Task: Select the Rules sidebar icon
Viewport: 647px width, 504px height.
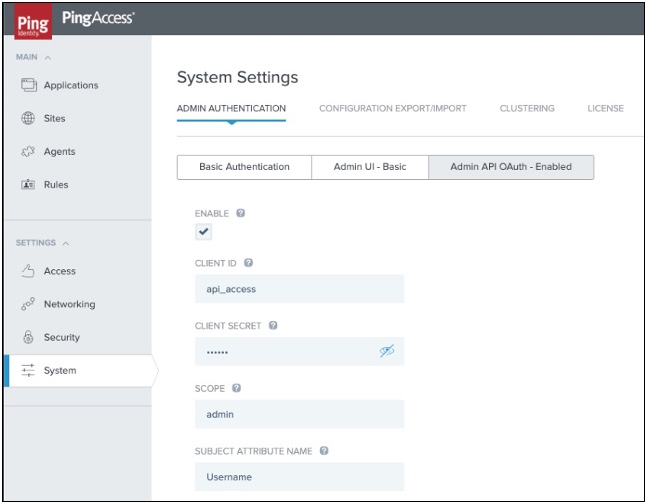Action: tap(28, 185)
